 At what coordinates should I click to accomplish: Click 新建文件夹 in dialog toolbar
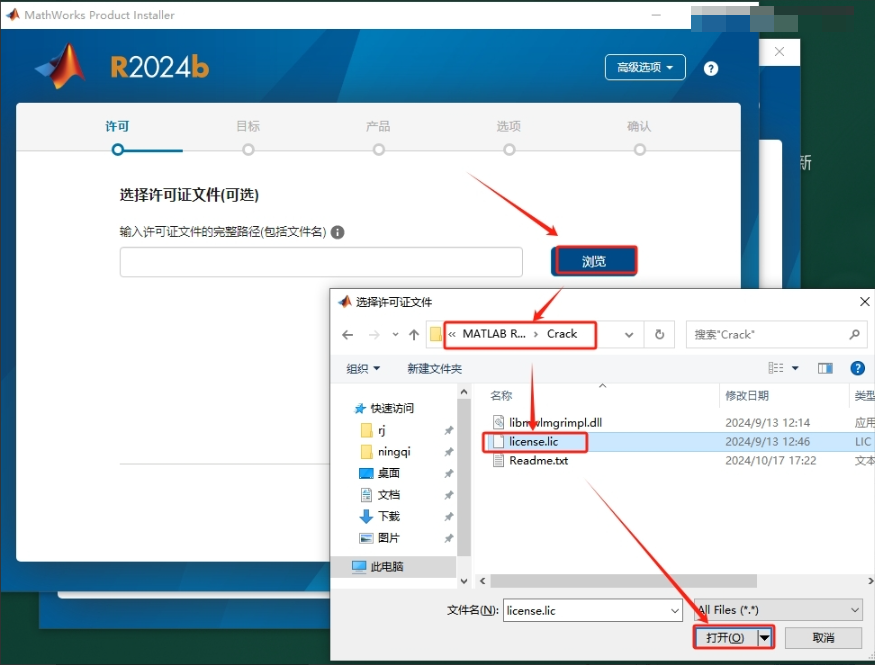[434, 368]
